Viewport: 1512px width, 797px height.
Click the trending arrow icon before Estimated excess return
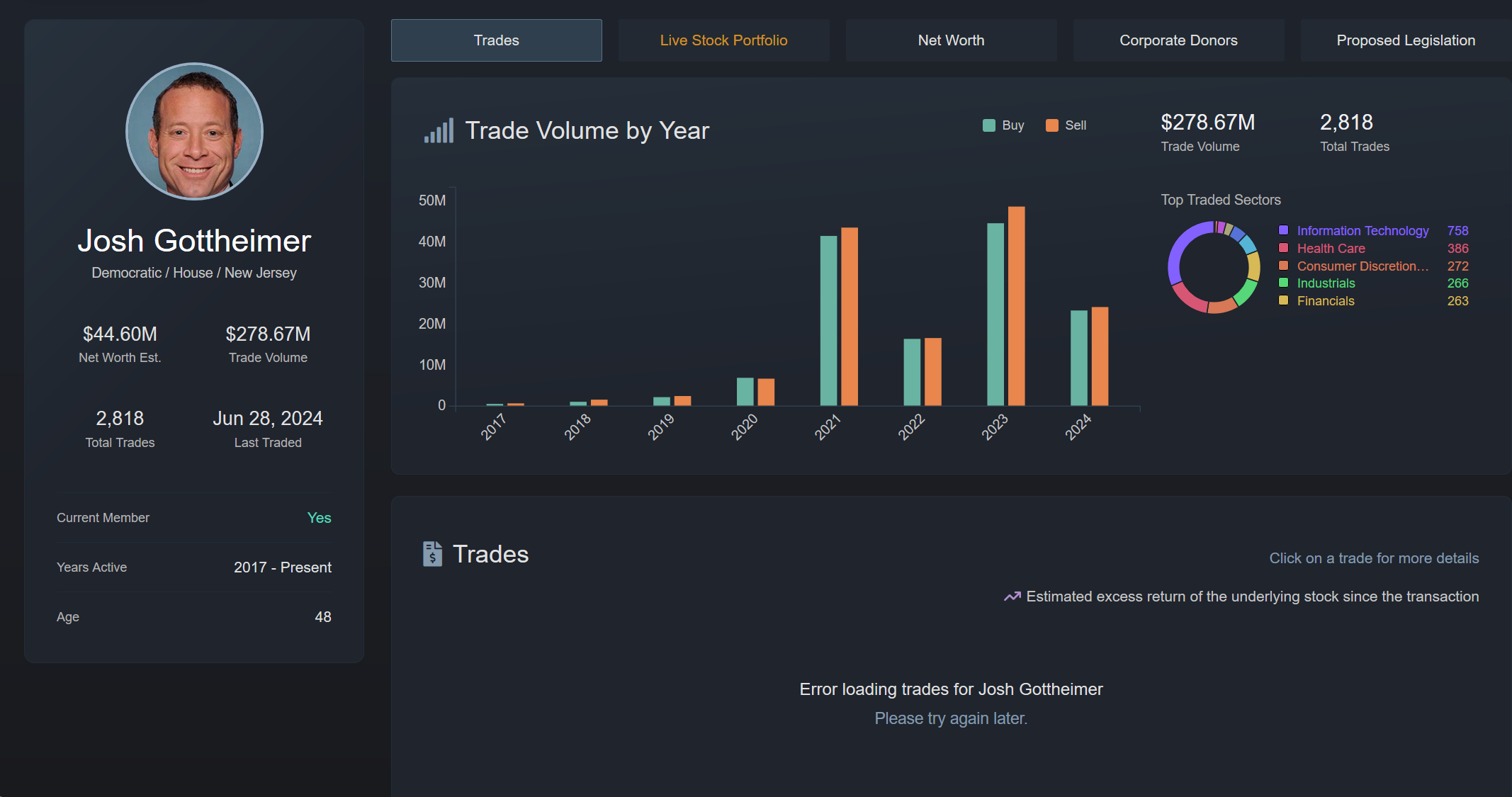pos(1012,597)
